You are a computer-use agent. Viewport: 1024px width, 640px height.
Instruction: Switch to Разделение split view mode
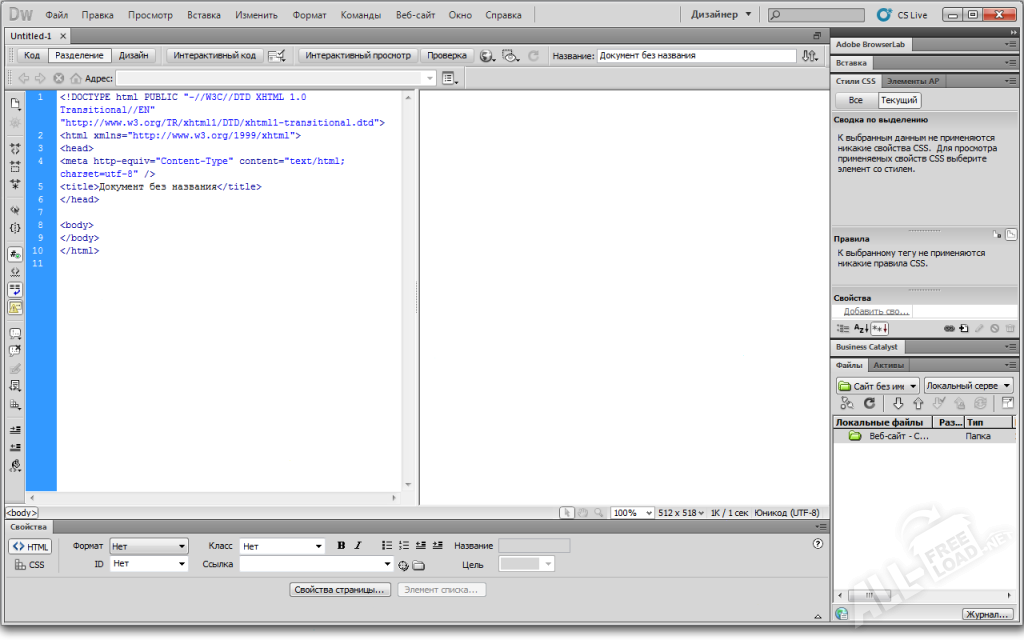(x=79, y=56)
